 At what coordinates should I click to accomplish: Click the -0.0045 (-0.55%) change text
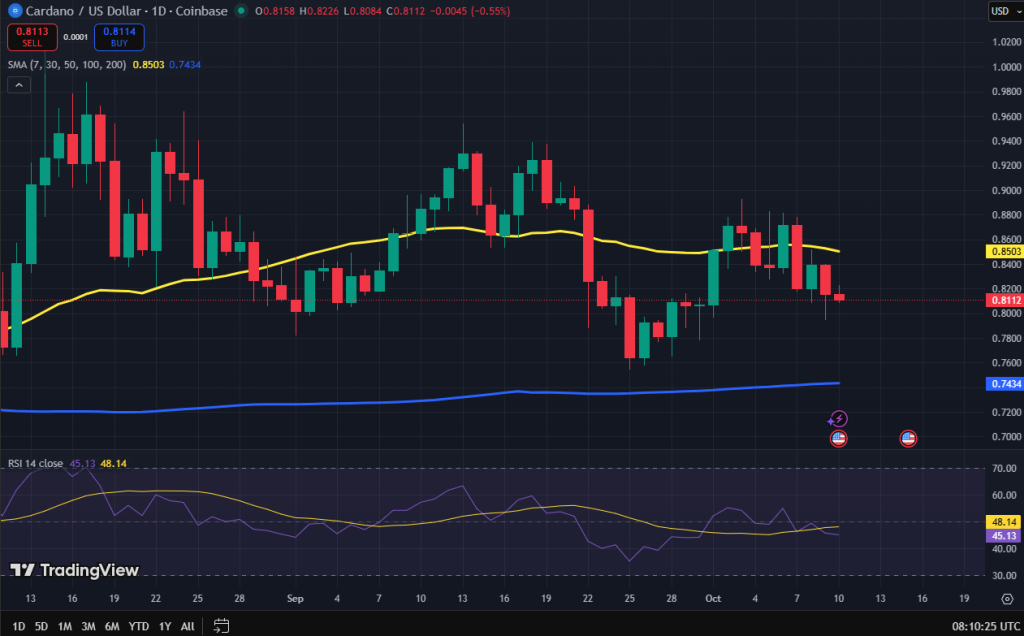(x=470, y=11)
